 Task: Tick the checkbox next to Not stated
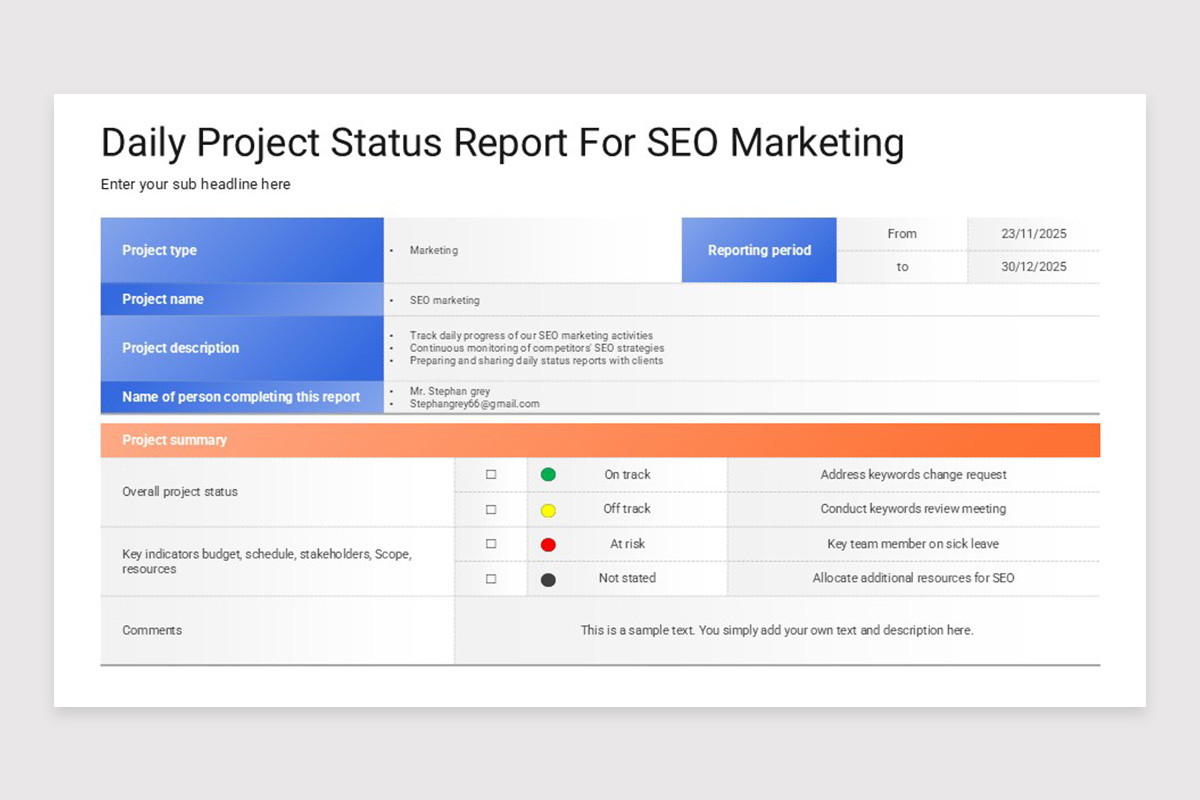click(x=490, y=578)
